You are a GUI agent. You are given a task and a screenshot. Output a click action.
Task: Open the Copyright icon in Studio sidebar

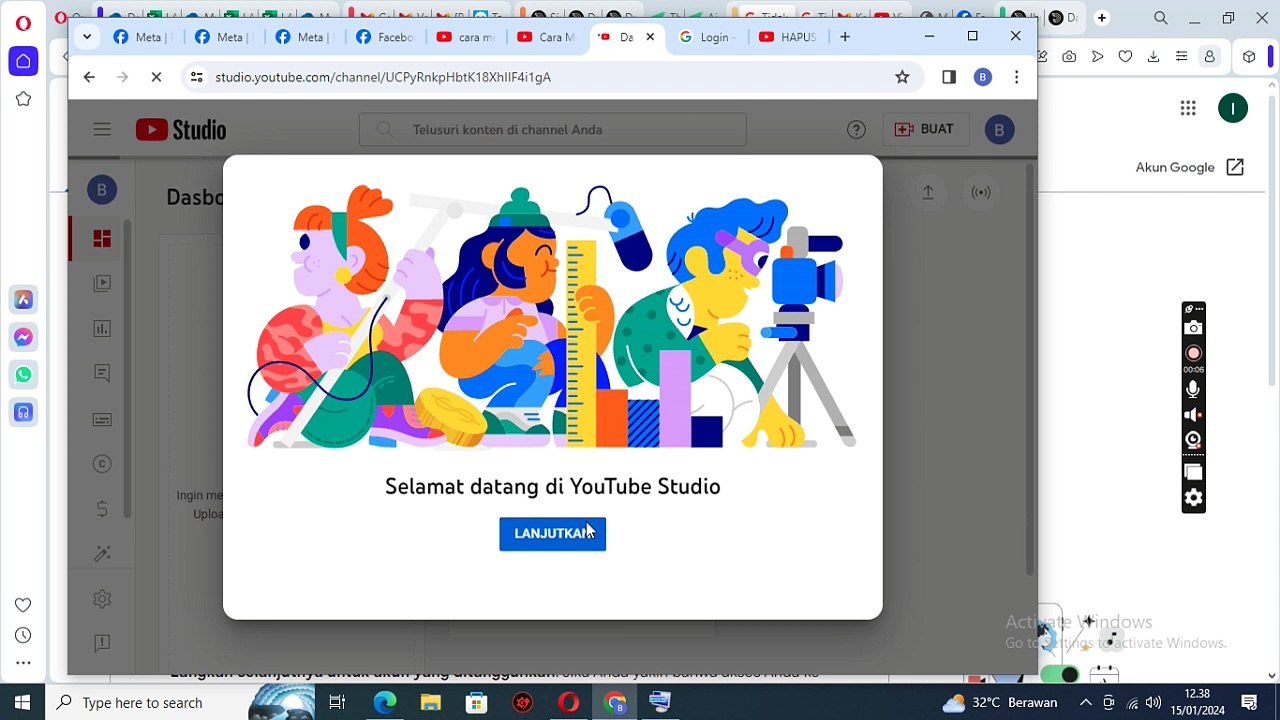102,464
